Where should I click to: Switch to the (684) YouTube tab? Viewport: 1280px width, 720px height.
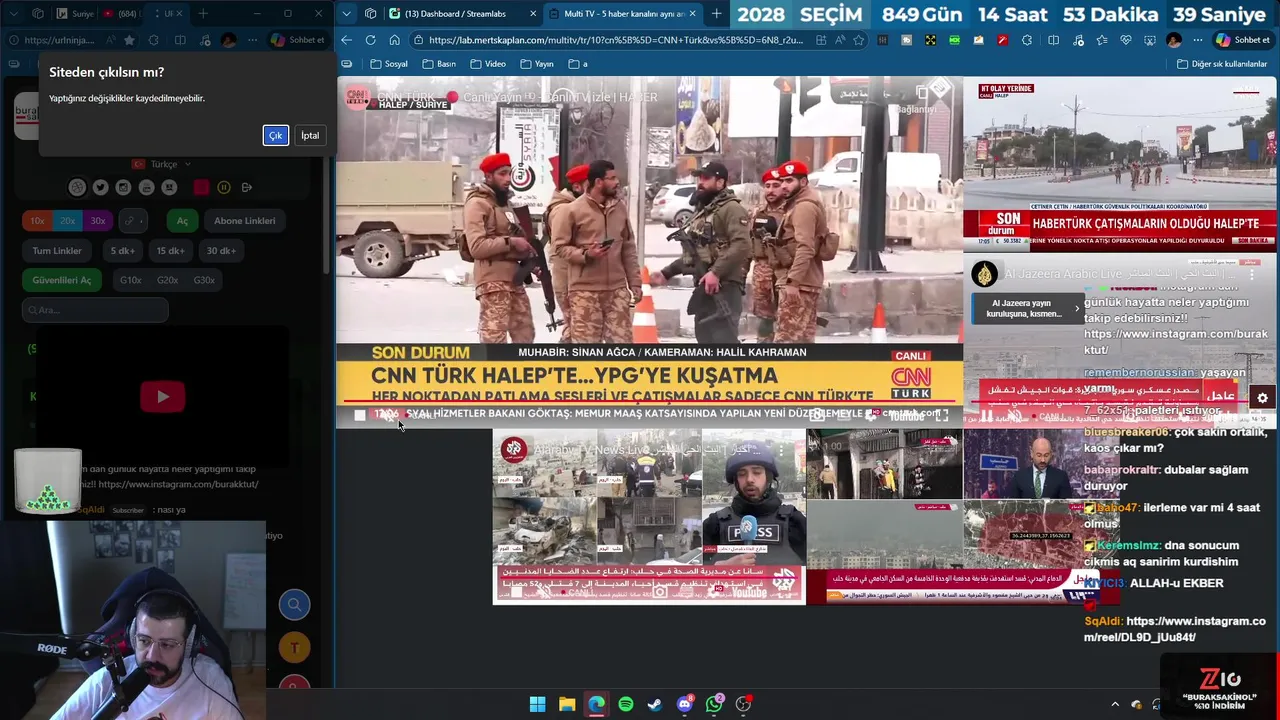click(x=122, y=14)
